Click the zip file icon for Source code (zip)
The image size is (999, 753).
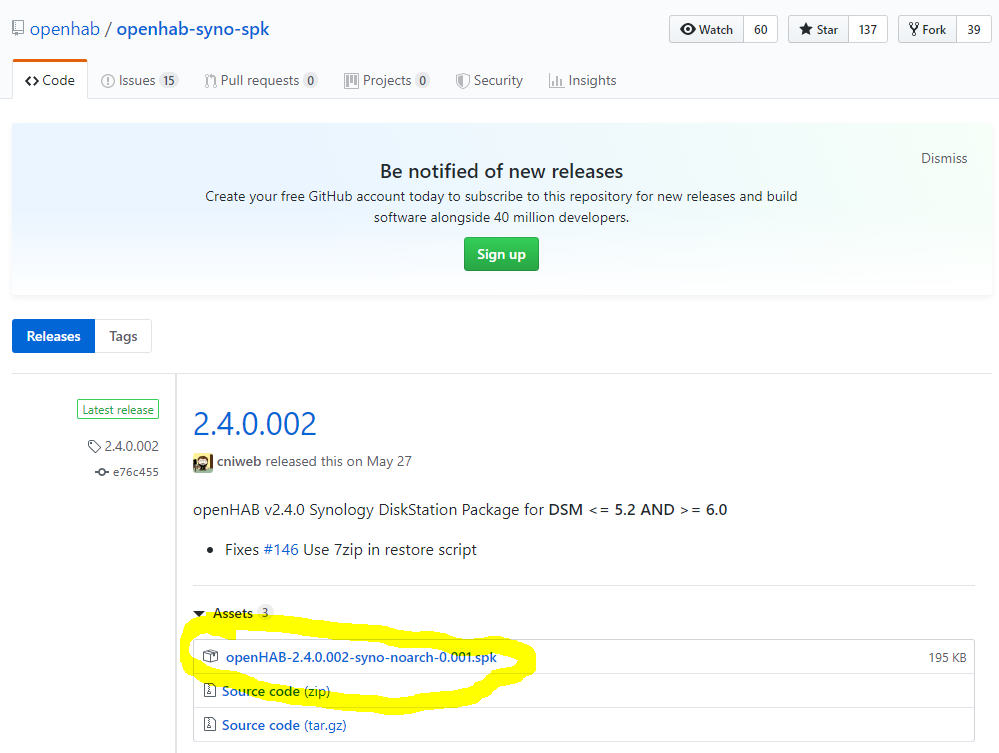pyautogui.click(x=210, y=691)
